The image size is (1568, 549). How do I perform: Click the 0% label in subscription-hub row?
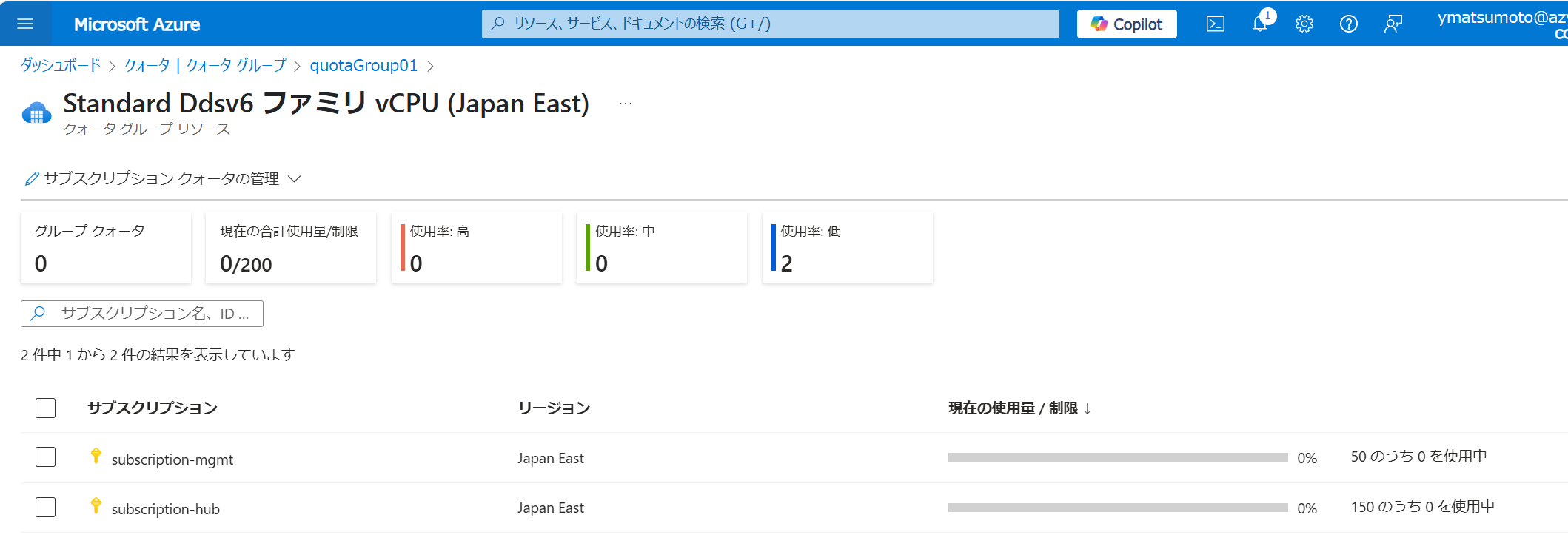(1307, 508)
